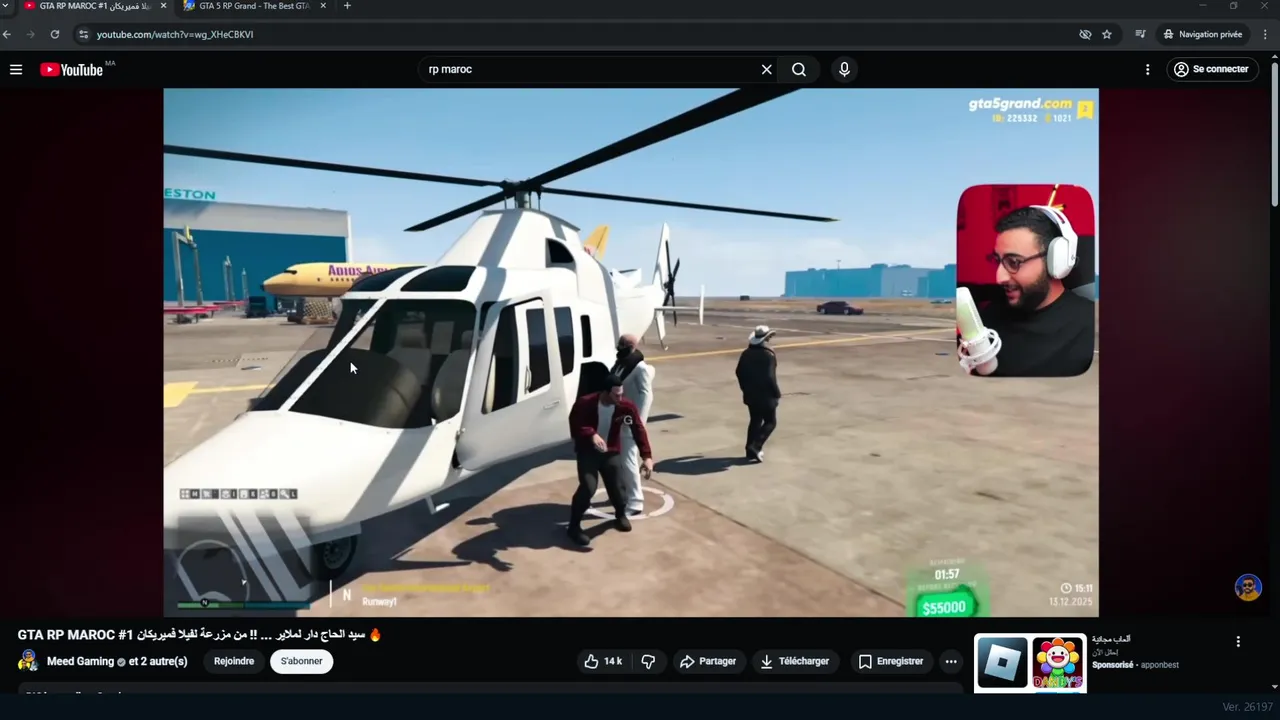
Task: Click Enregistrer to save the video
Action: click(891, 661)
